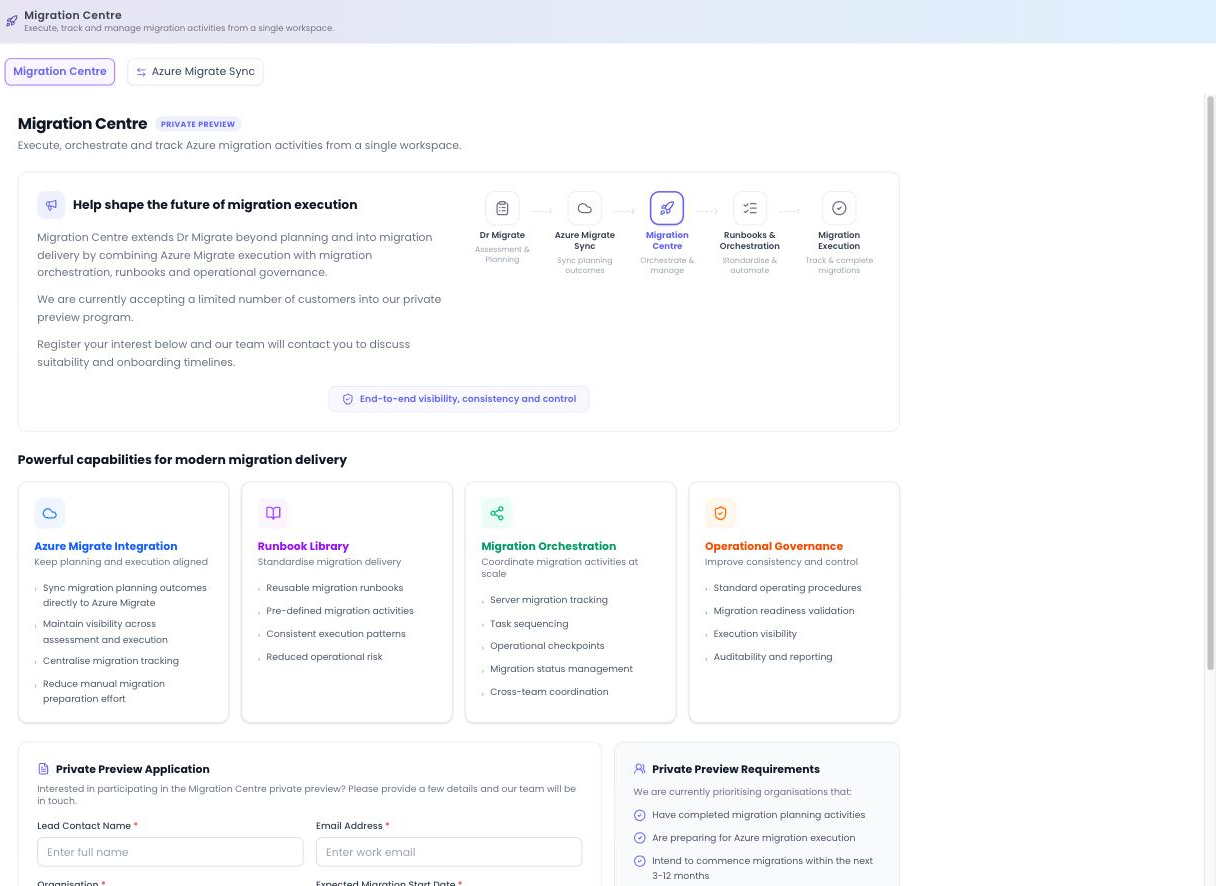Viewport: 1216px width, 886px height.
Task: Click 'Pre-defined migration activities' list item
Action: click(340, 611)
